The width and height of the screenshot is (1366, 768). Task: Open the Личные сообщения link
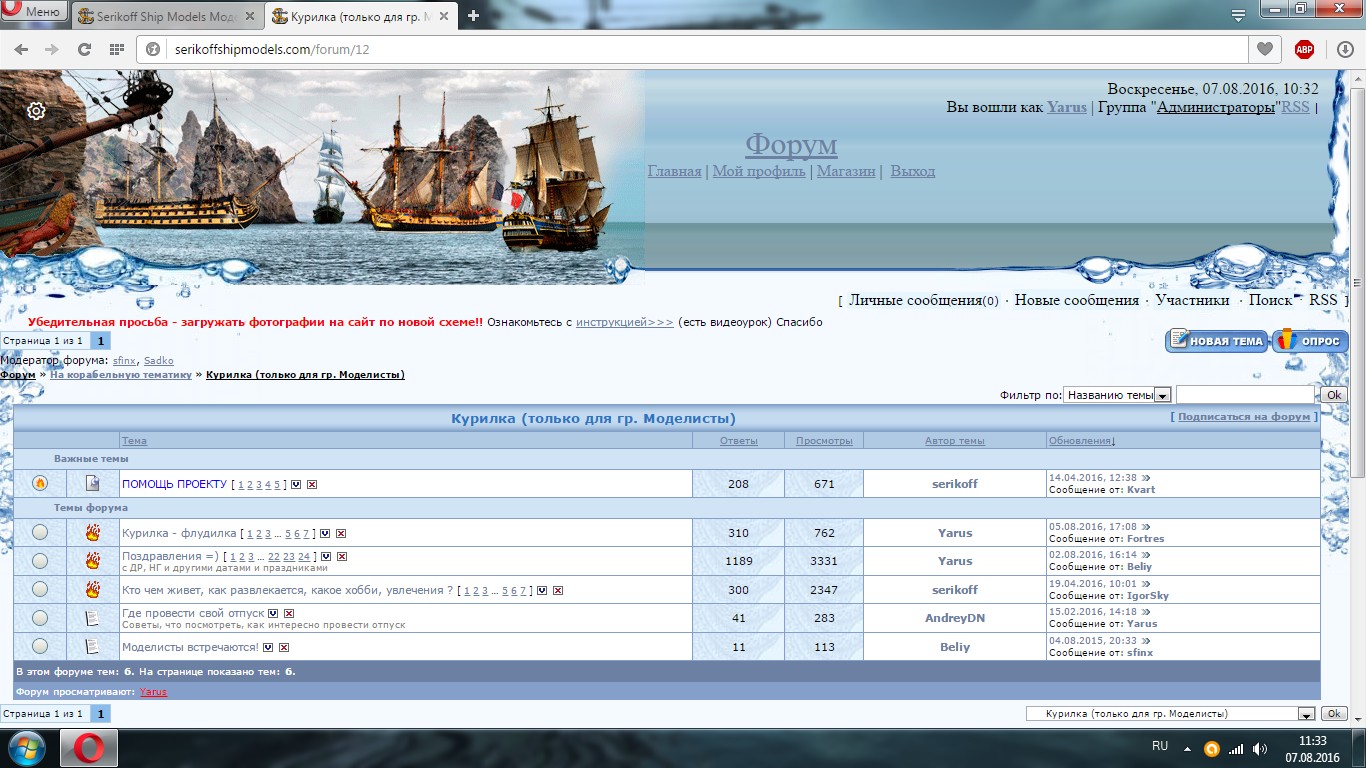coord(915,300)
